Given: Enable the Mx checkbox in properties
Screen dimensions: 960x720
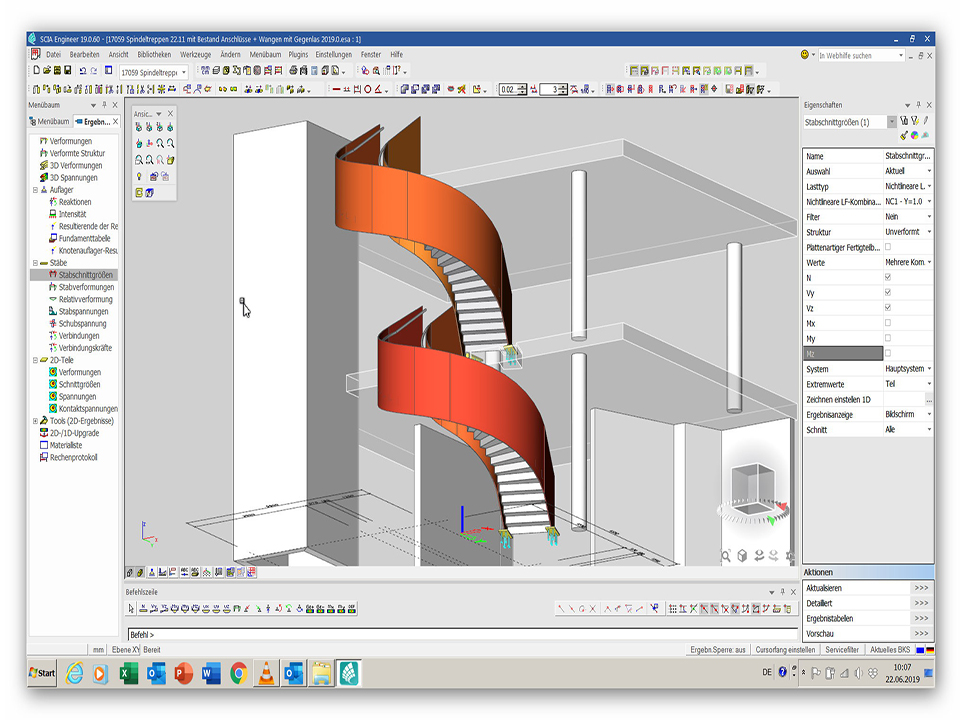Looking at the screenshot, I should point(888,323).
